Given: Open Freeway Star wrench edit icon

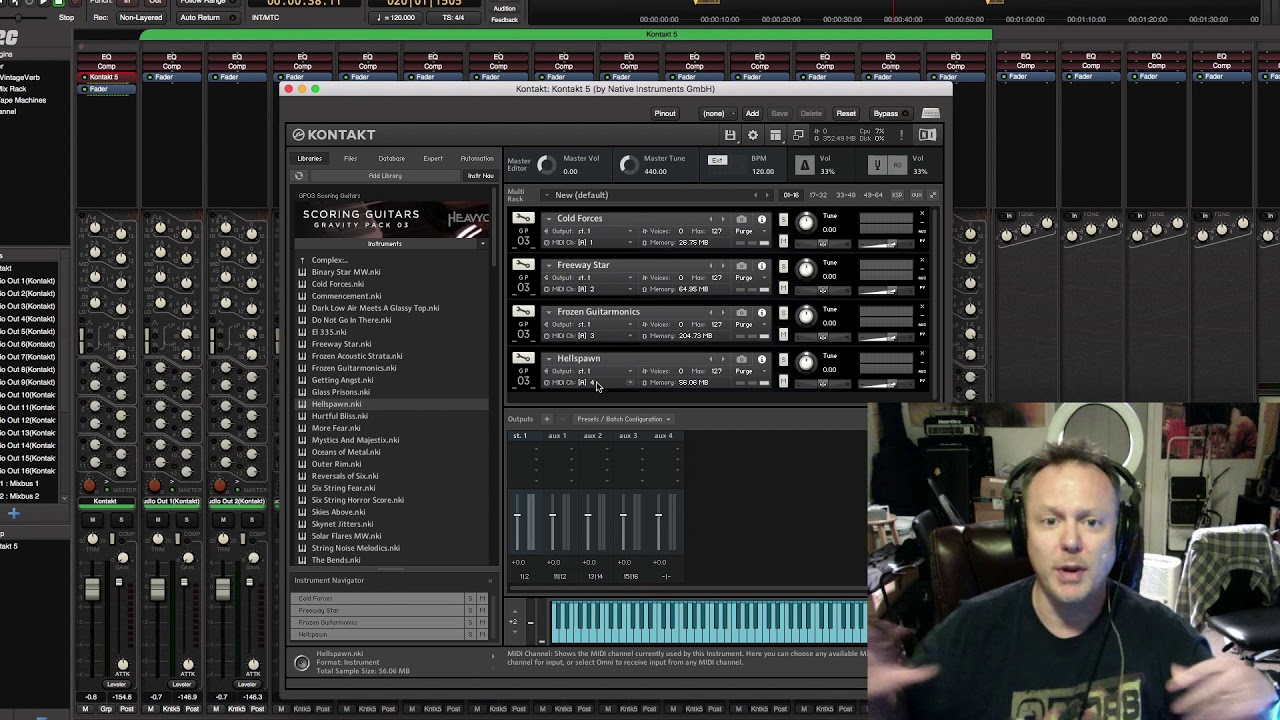Looking at the screenshot, I should pos(523,265).
